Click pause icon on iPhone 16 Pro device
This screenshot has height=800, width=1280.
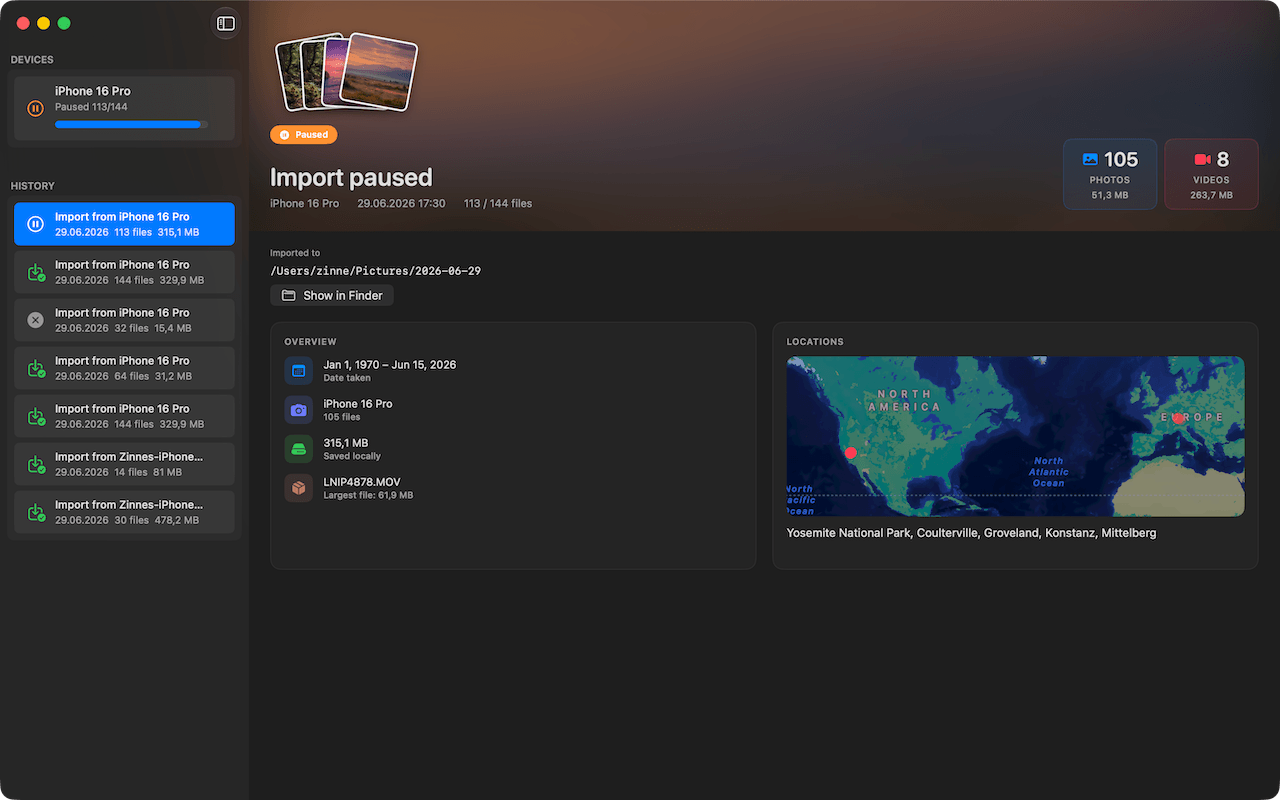pos(35,108)
